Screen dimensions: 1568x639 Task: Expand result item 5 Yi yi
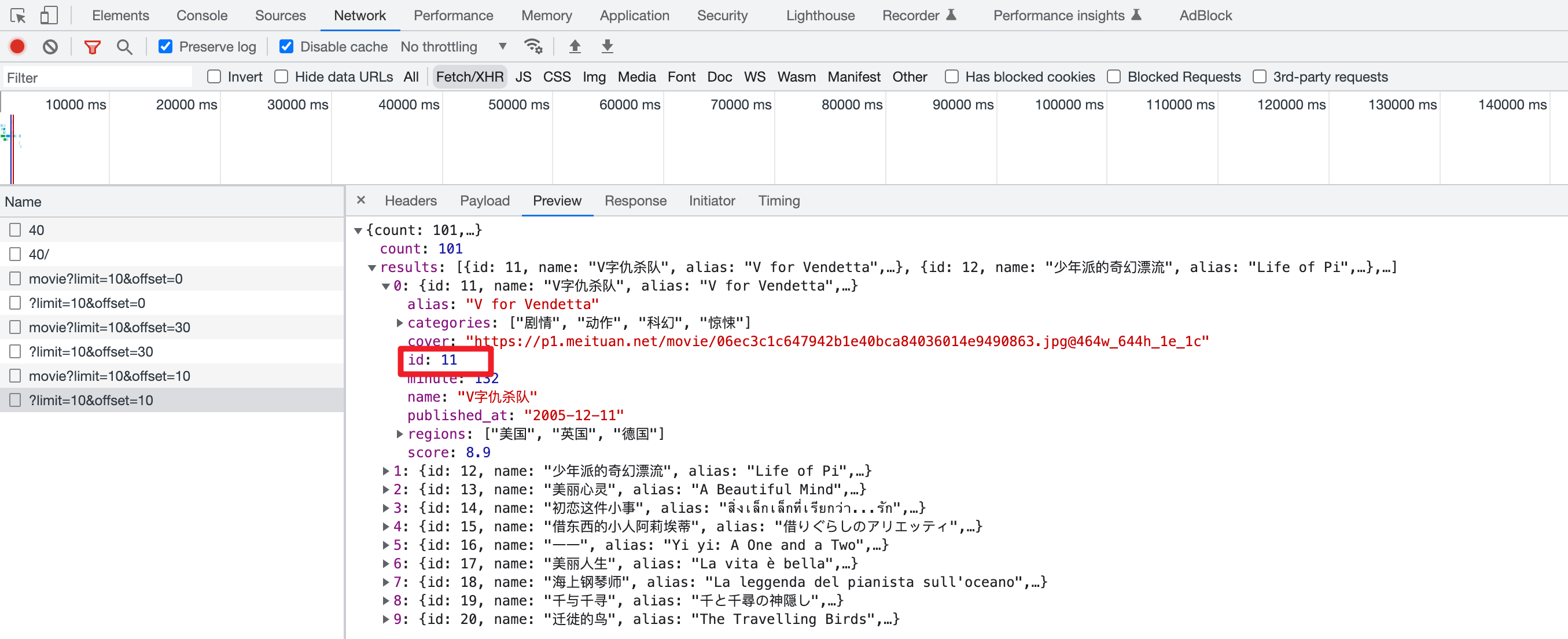386,545
